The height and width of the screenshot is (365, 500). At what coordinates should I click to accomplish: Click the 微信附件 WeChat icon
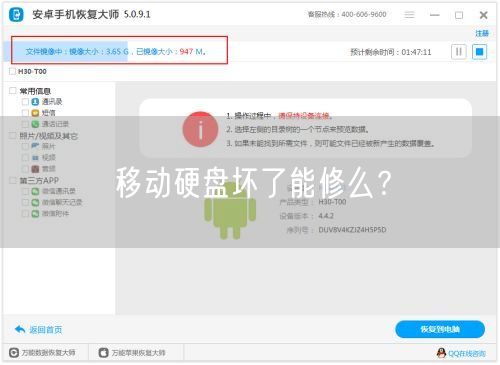35,214
